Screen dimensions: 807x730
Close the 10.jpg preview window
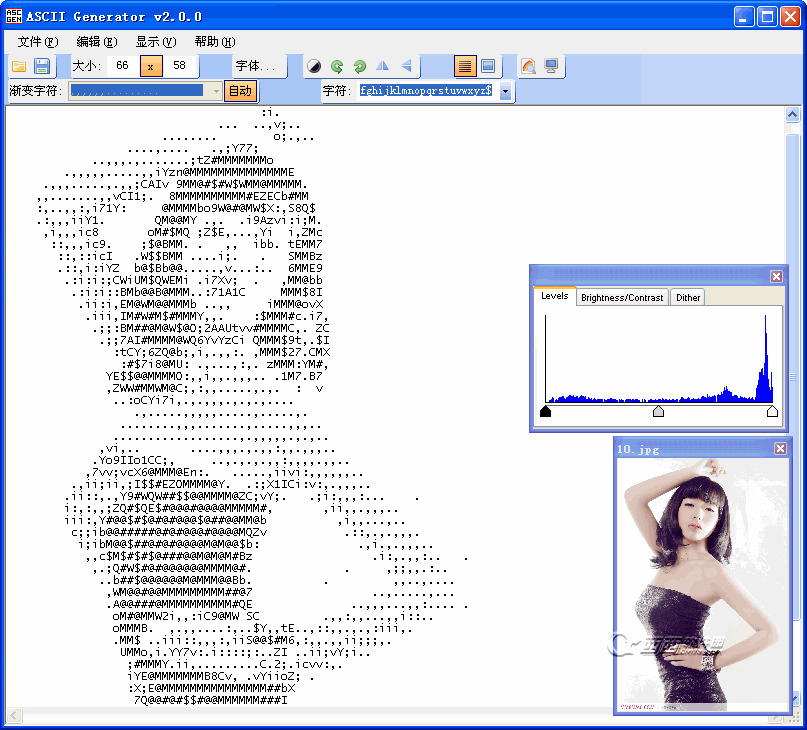click(780, 448)
